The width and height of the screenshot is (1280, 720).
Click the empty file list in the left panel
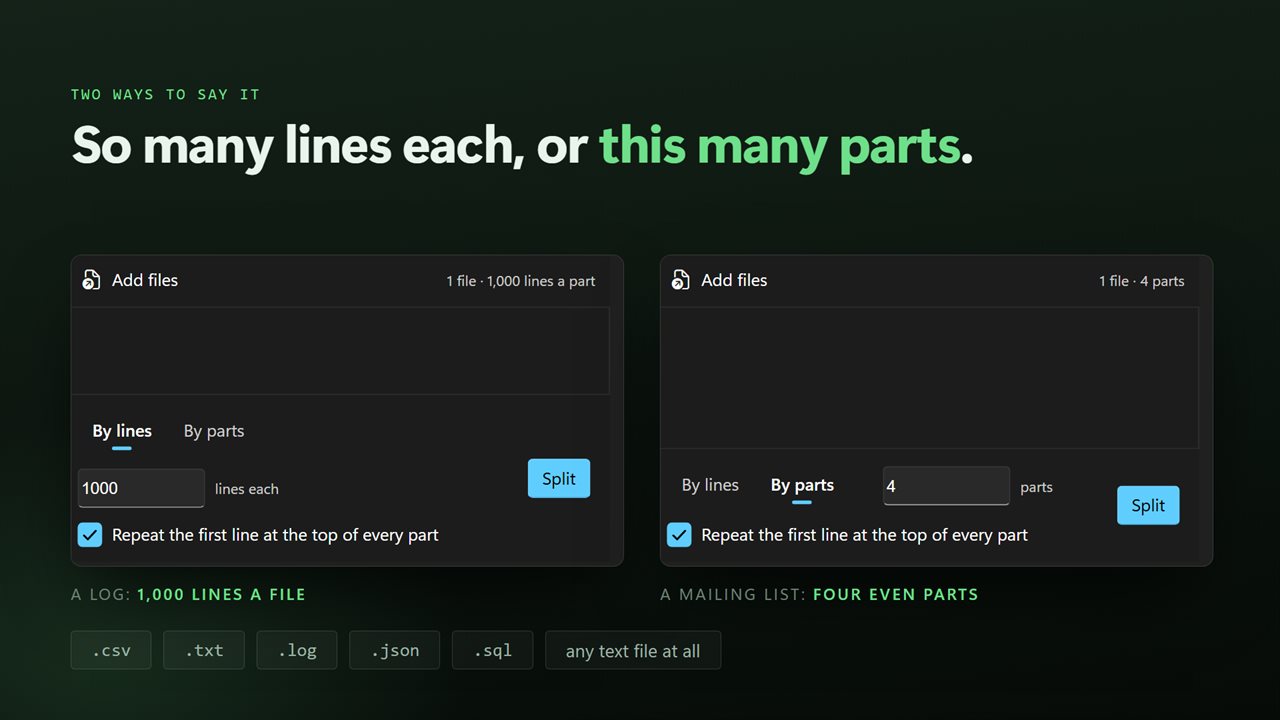click(x=340, y=351)
